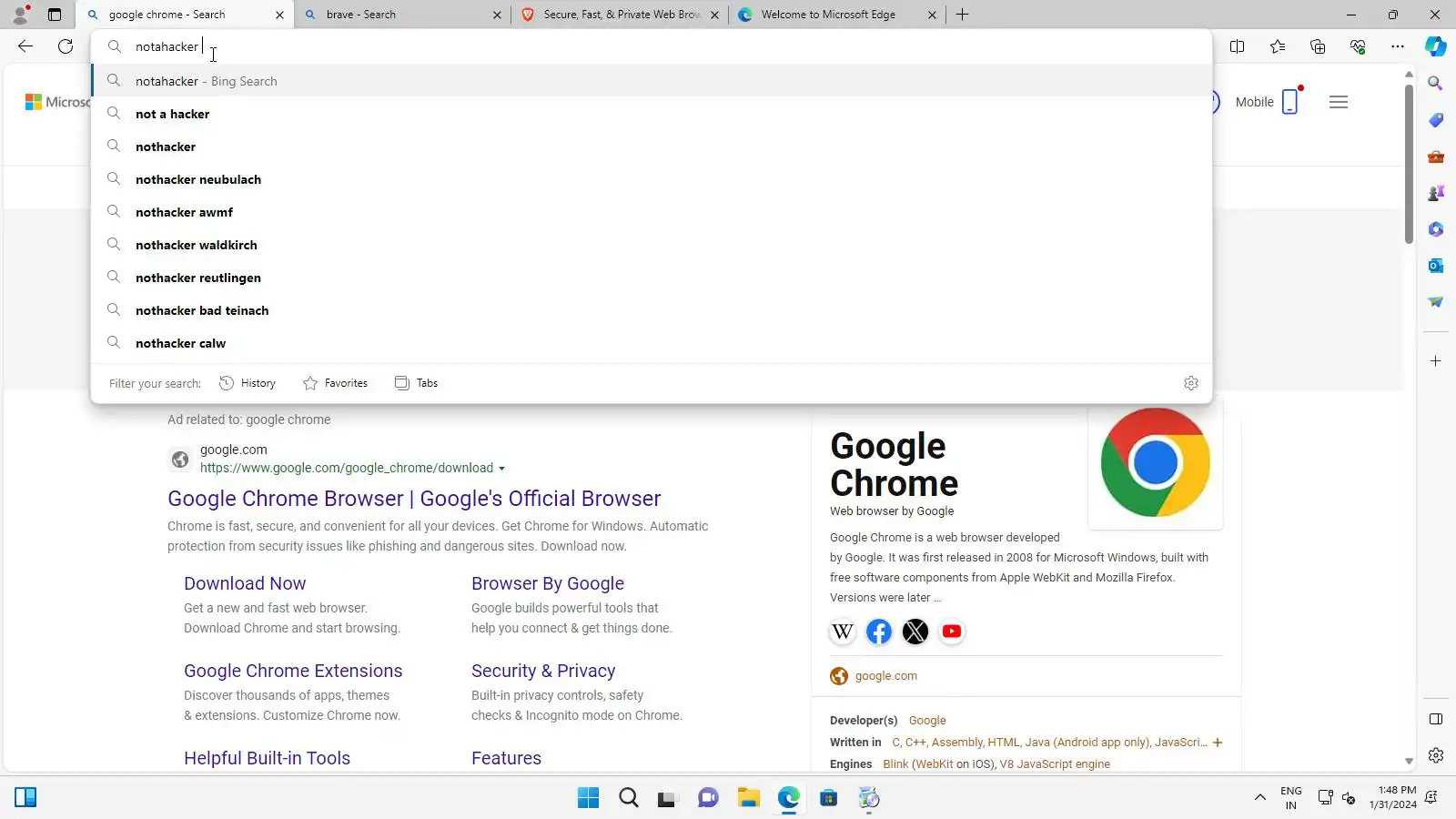Open the Features link

point(506,758)
